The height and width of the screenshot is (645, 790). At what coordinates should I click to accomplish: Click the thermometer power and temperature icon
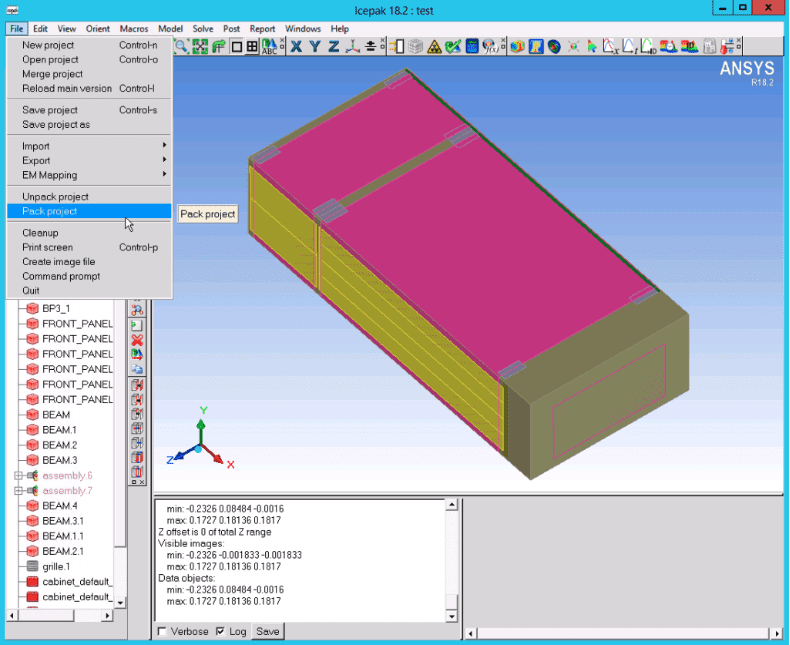pyautogui.click(x=727, y=47)
